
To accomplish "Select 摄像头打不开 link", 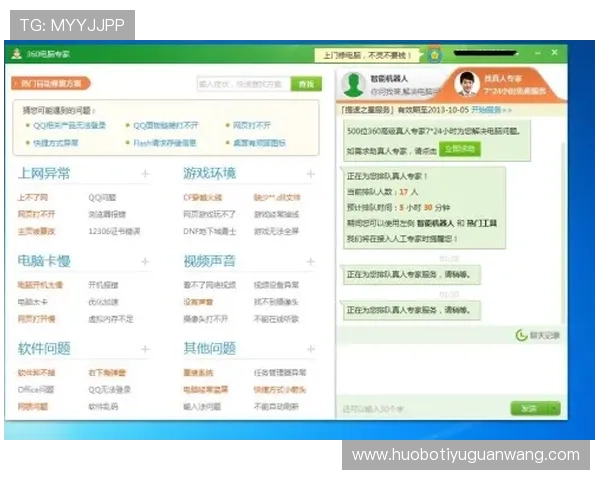I will pos(206,319).
